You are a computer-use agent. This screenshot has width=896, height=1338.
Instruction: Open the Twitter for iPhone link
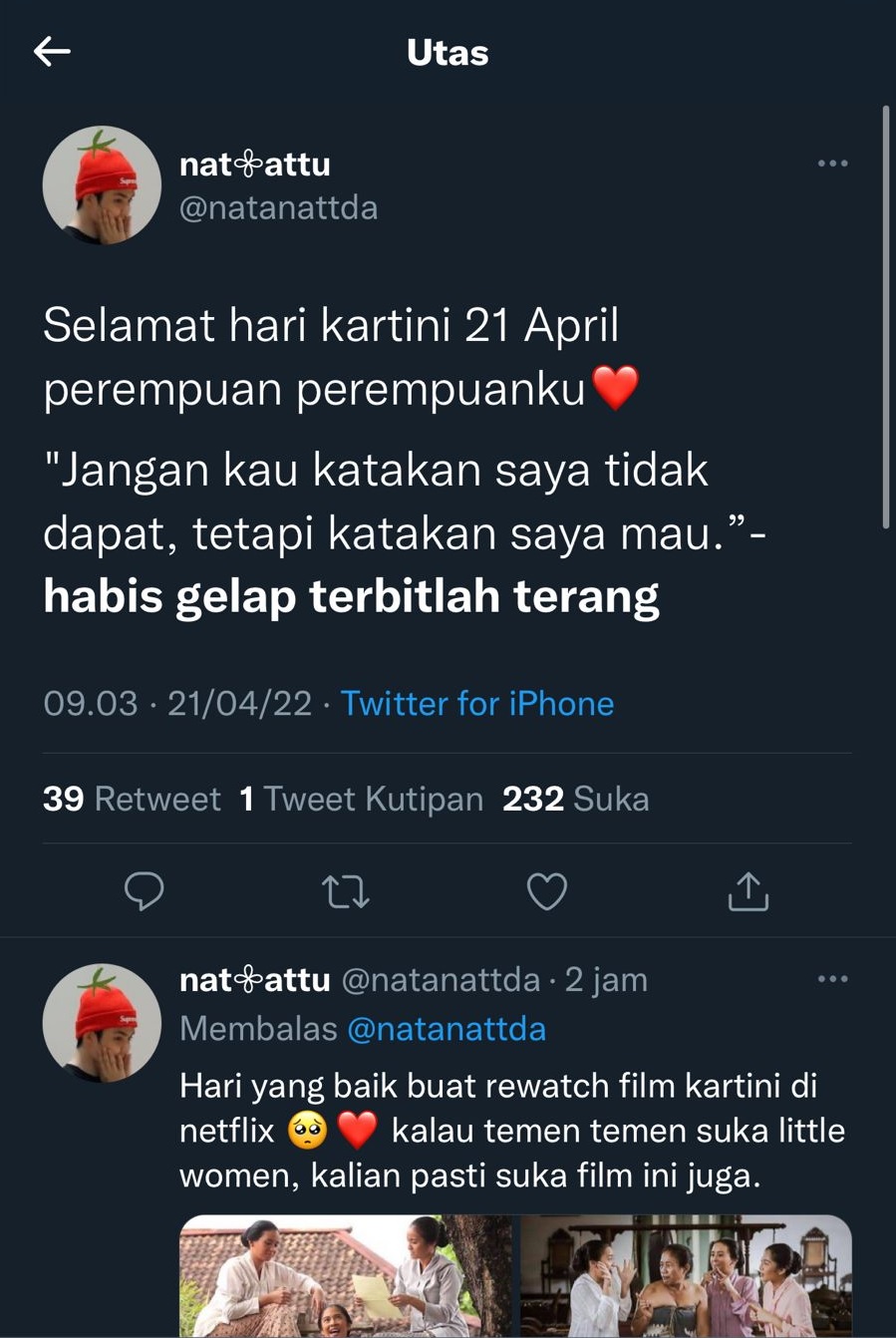click(x=476, y=704)
